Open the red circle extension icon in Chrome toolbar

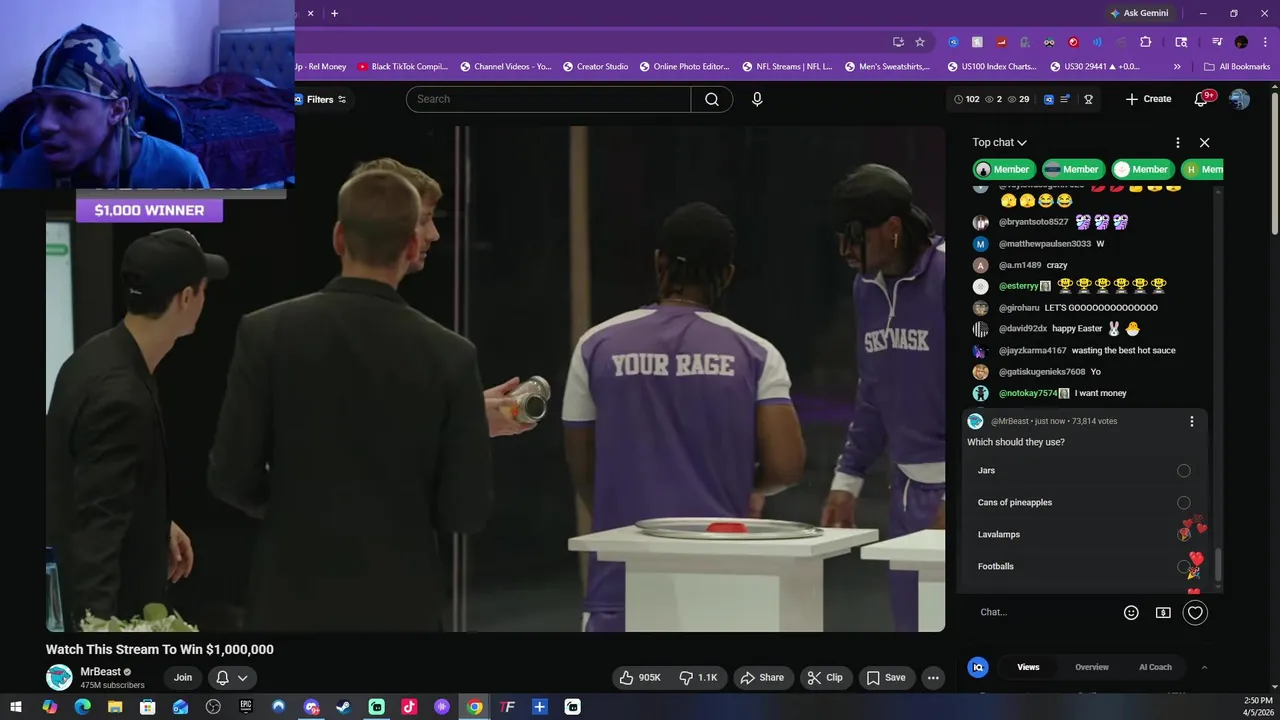click(1073, 42)
